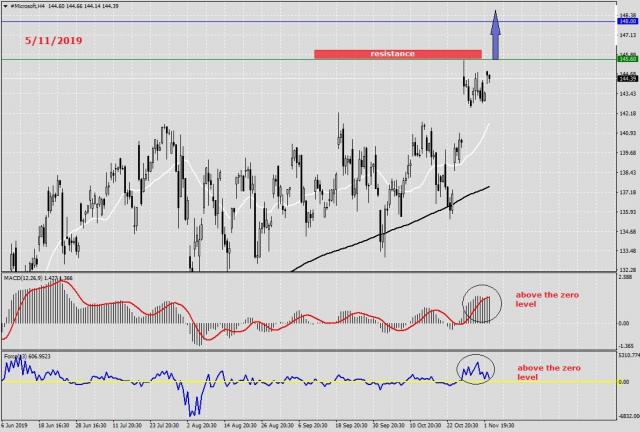Click the 5/11/2019 date label

click(56, 41)
